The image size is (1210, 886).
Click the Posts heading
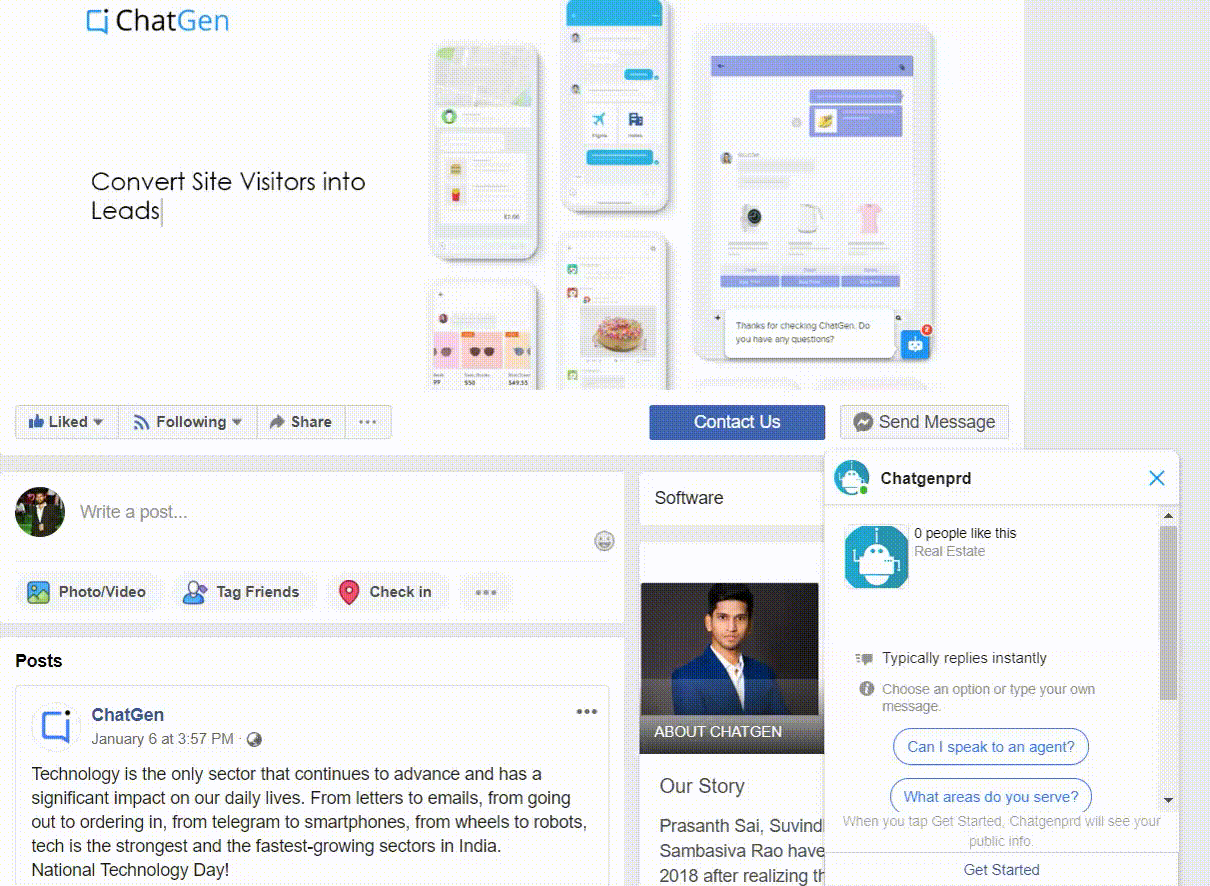point(39,661)
